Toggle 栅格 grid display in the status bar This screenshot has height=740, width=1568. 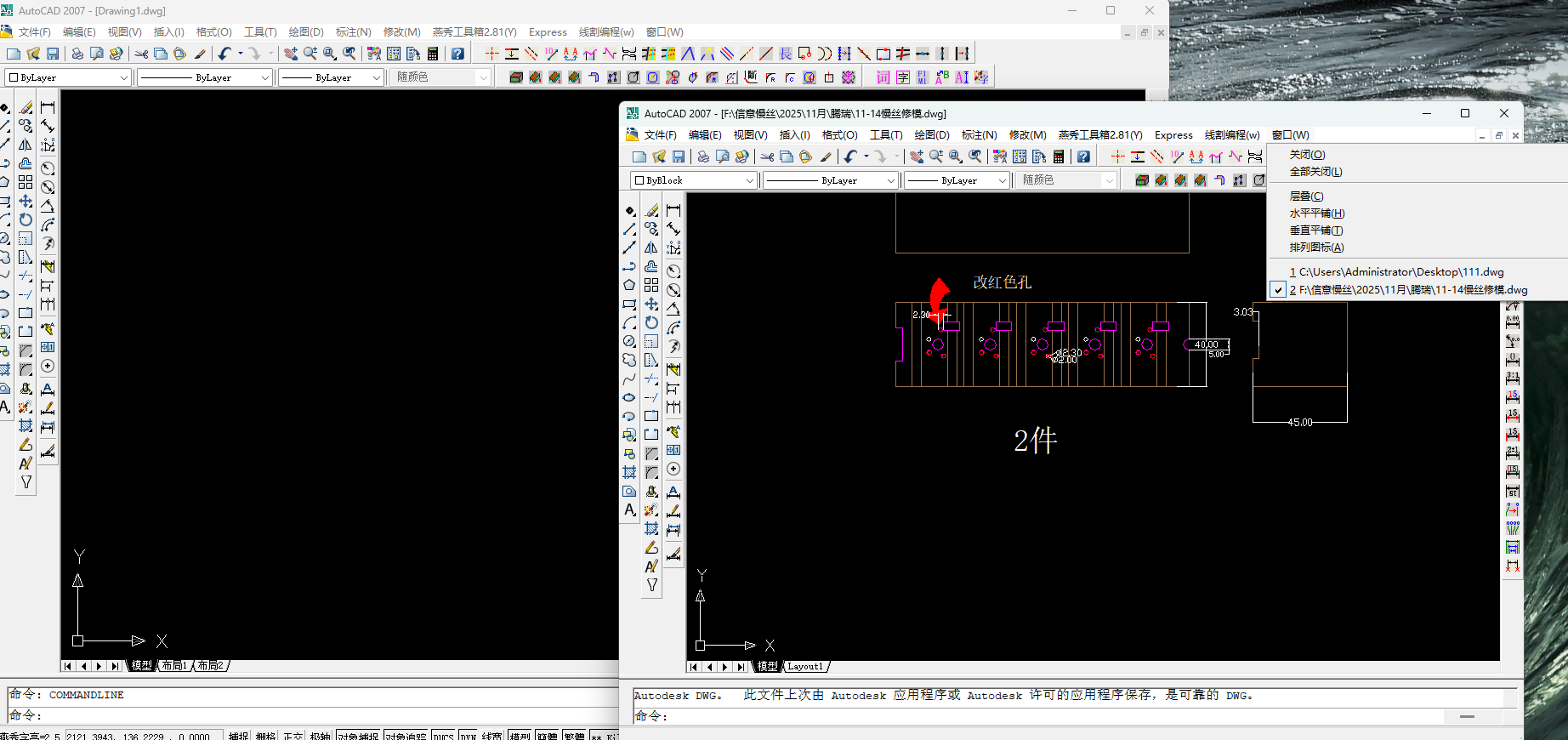(x=265, y=736)
